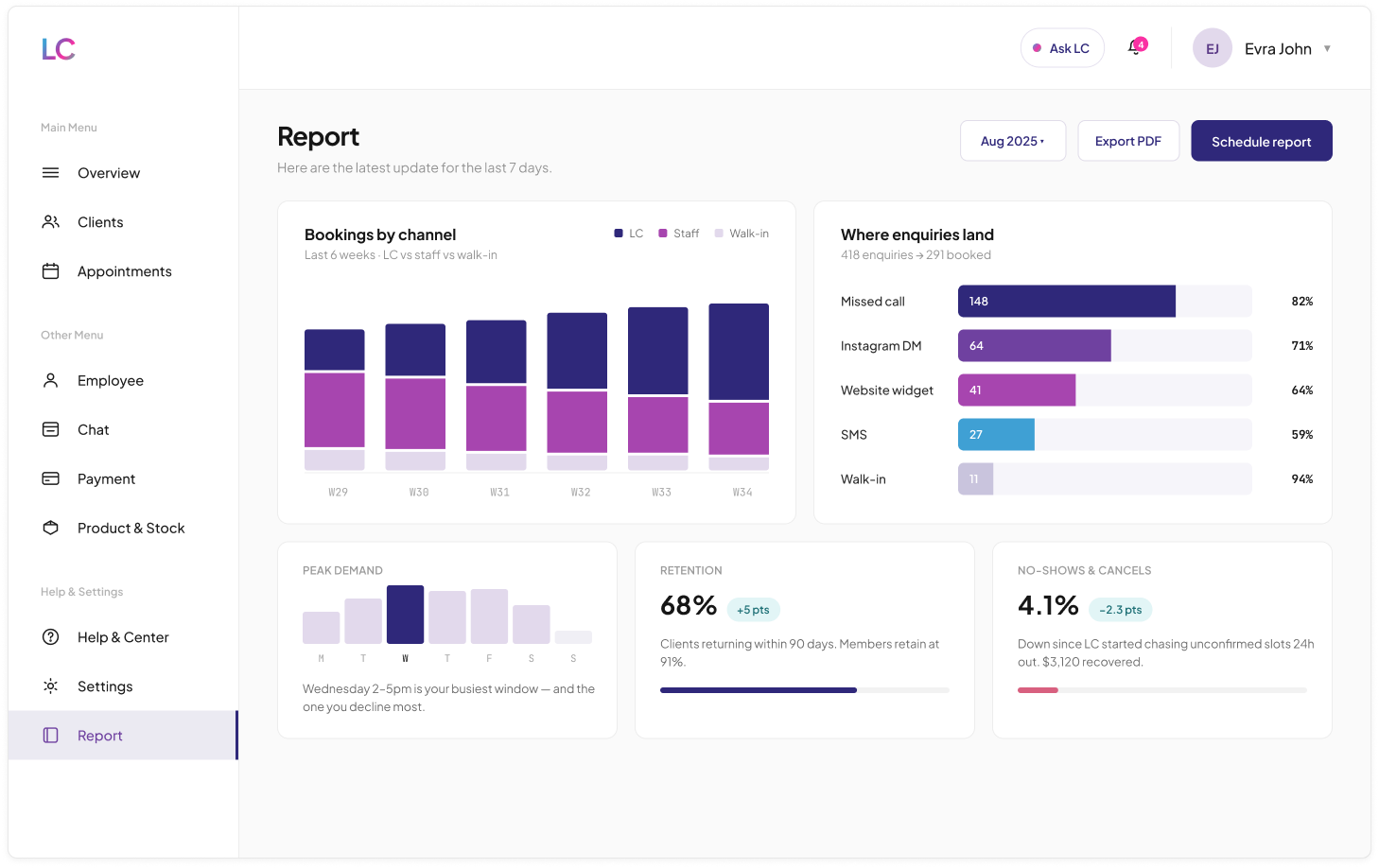Click the EJ user avatar
This screenshot has width=1379, height=868.
click(1213, 48)
